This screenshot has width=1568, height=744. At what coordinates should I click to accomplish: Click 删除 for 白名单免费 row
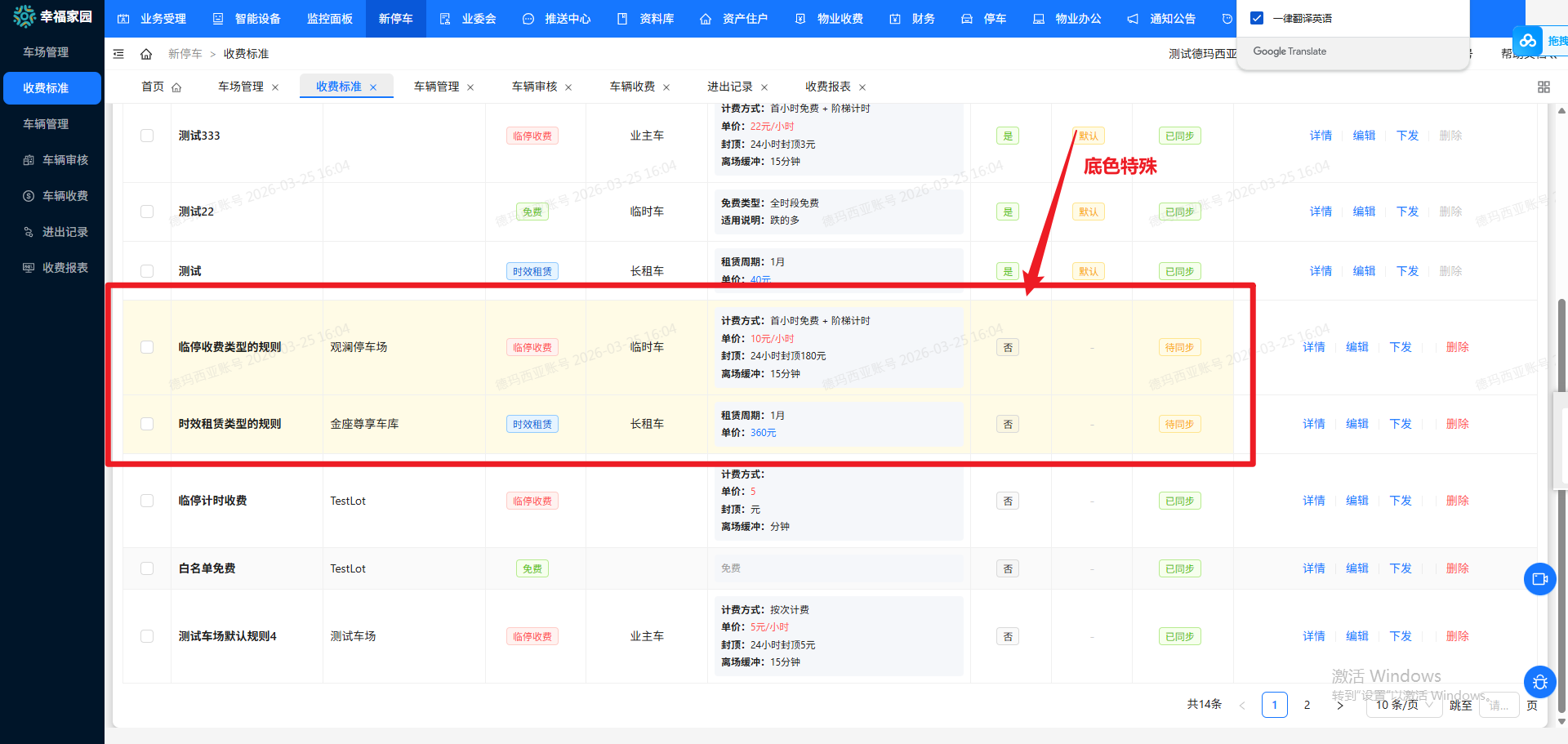(1457, 568)
